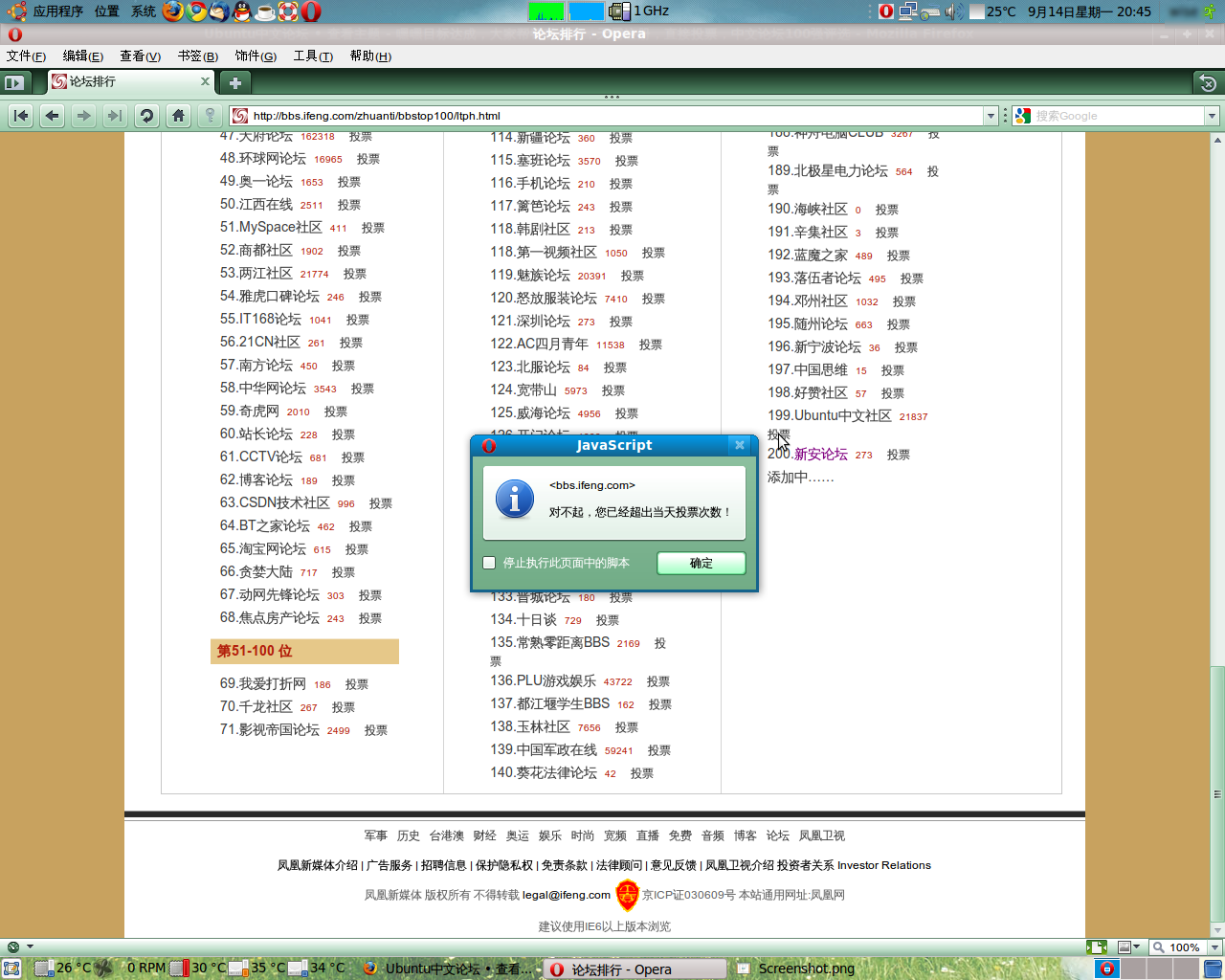Screen dimensions: 1225x980
Task: Vote 投票 for 199.Ubuntu中文社区
Action: (779, 435)
